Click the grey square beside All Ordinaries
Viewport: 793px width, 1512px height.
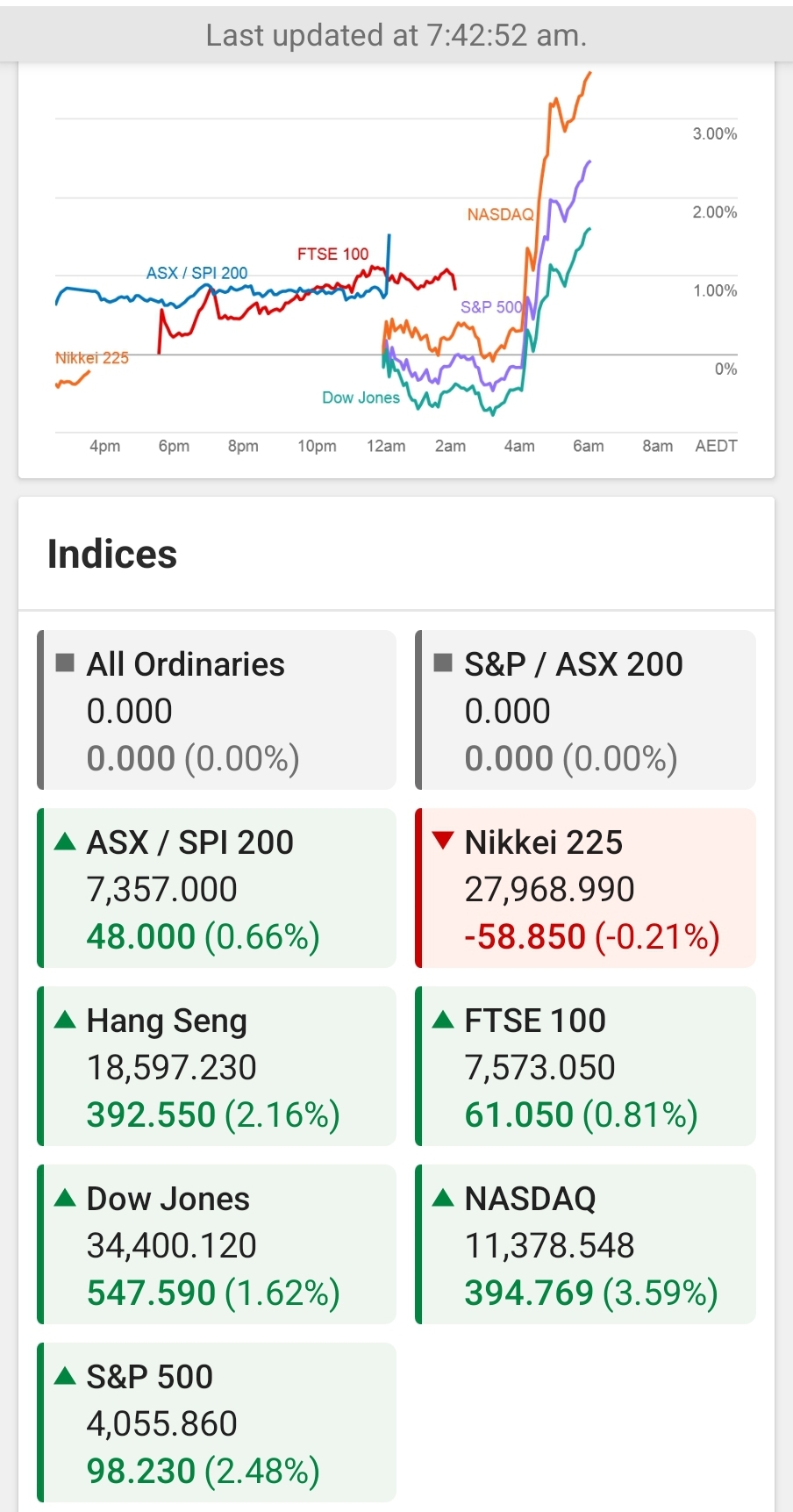tap(65, 663)
